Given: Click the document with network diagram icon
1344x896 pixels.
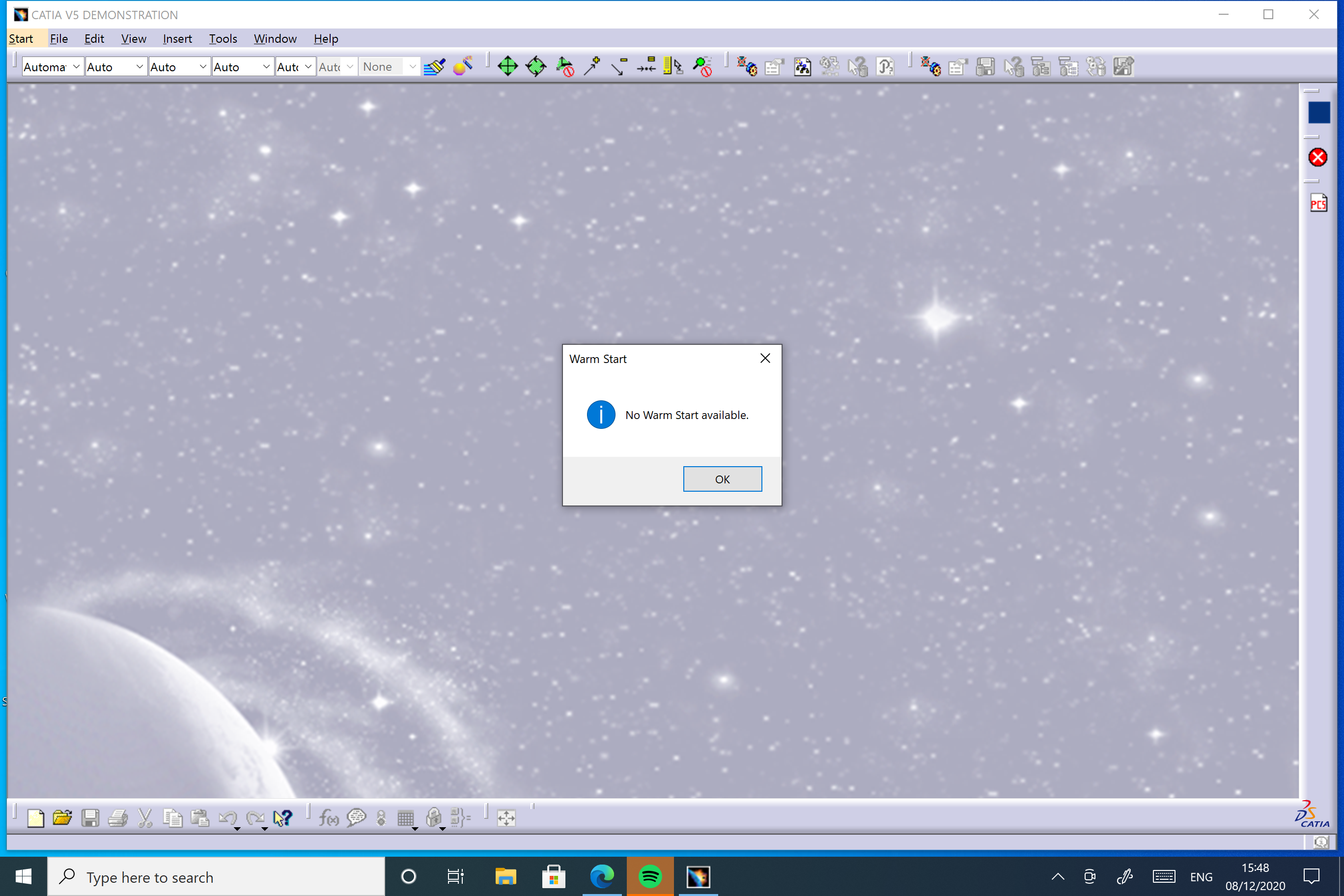Looking at the screenshot, I should pos(802,67).
